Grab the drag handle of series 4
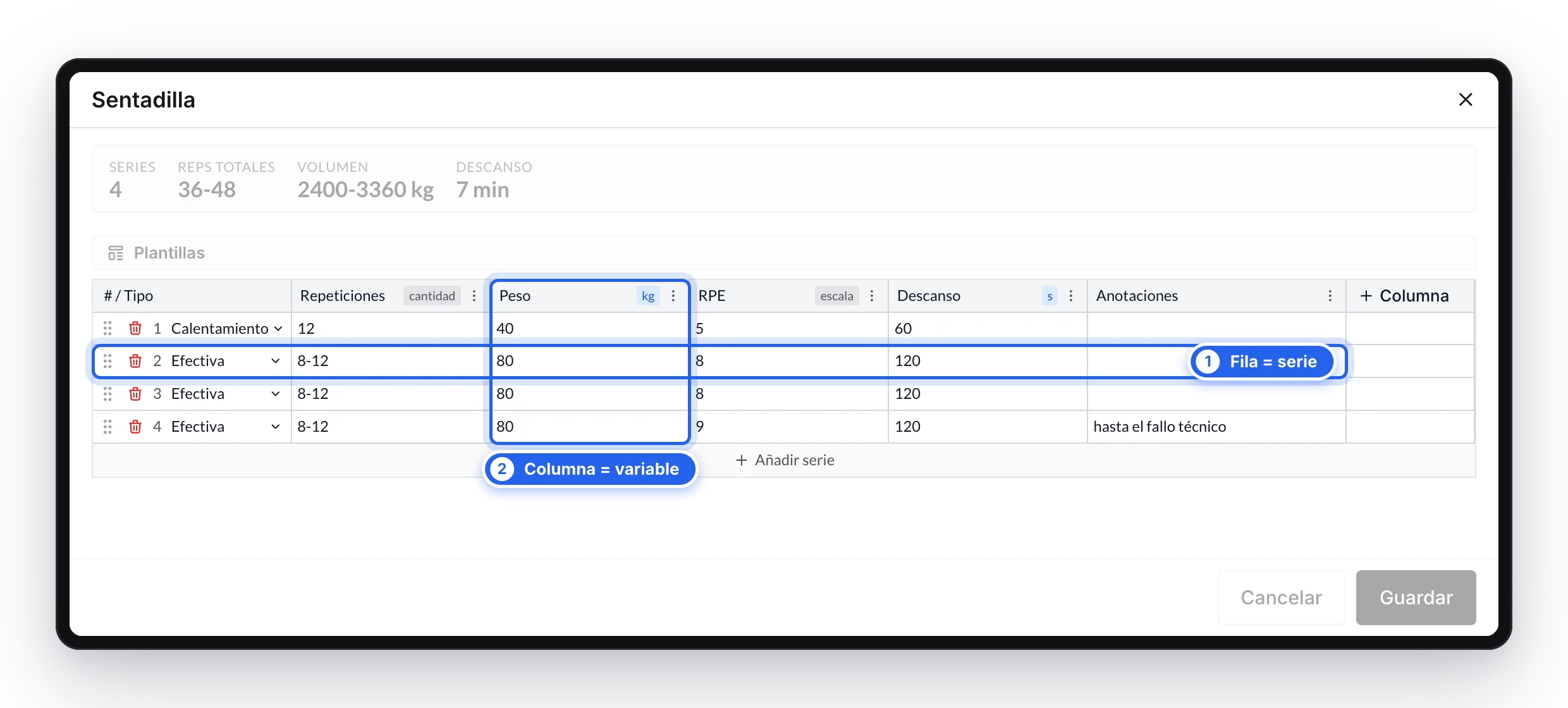 tap(107, 427)
